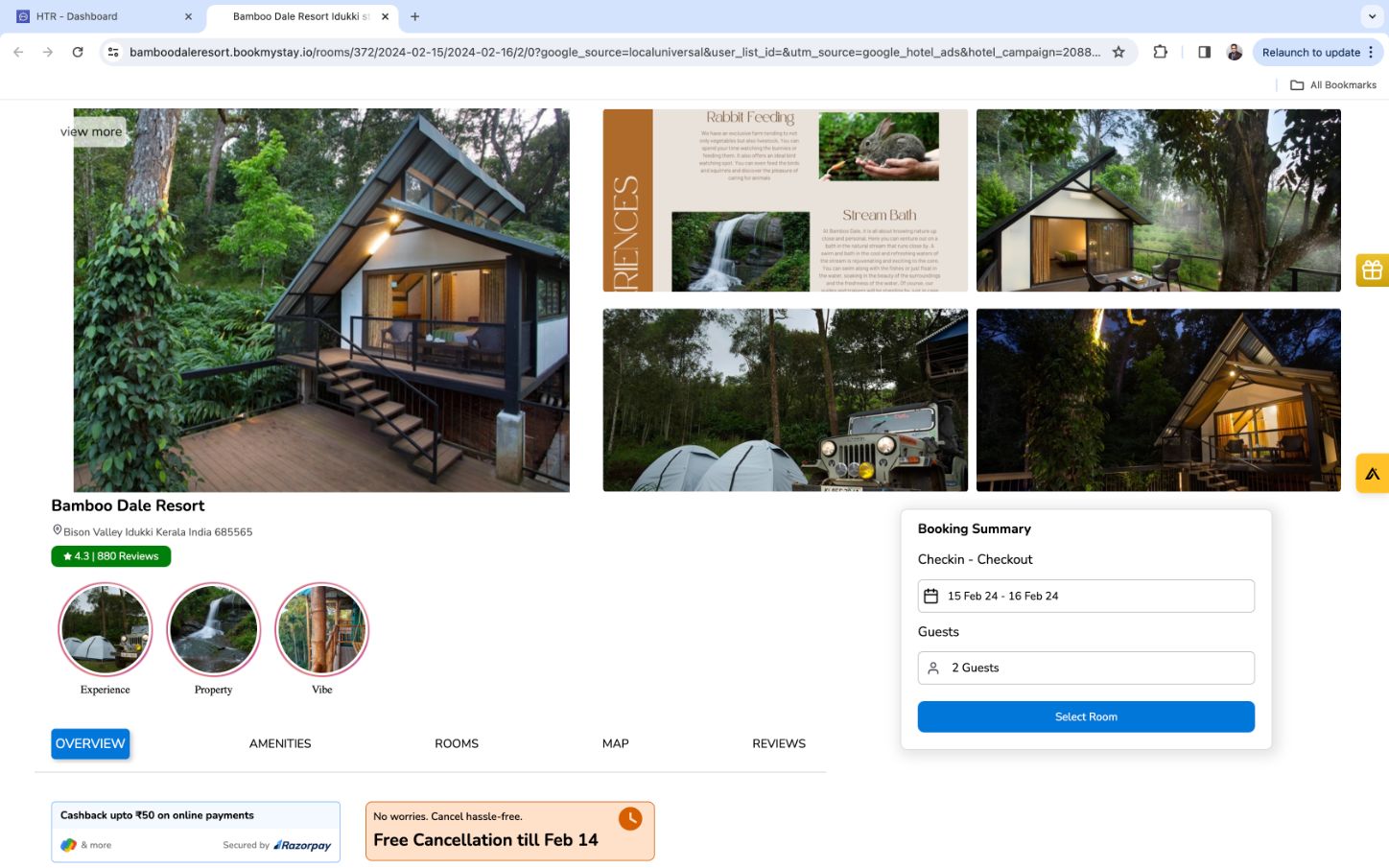Open the new tab plus button
1389x868 pixels.
click(415, 16)
